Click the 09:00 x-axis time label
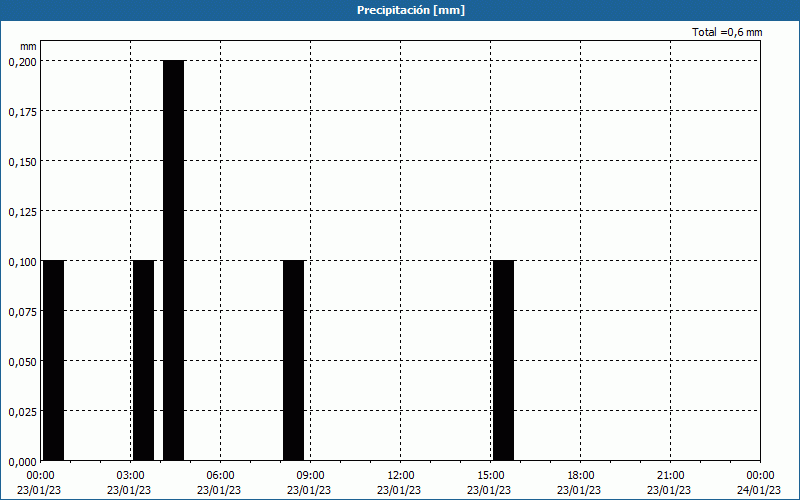This screenshot has height=500, width=800. [x=310, y=476]
